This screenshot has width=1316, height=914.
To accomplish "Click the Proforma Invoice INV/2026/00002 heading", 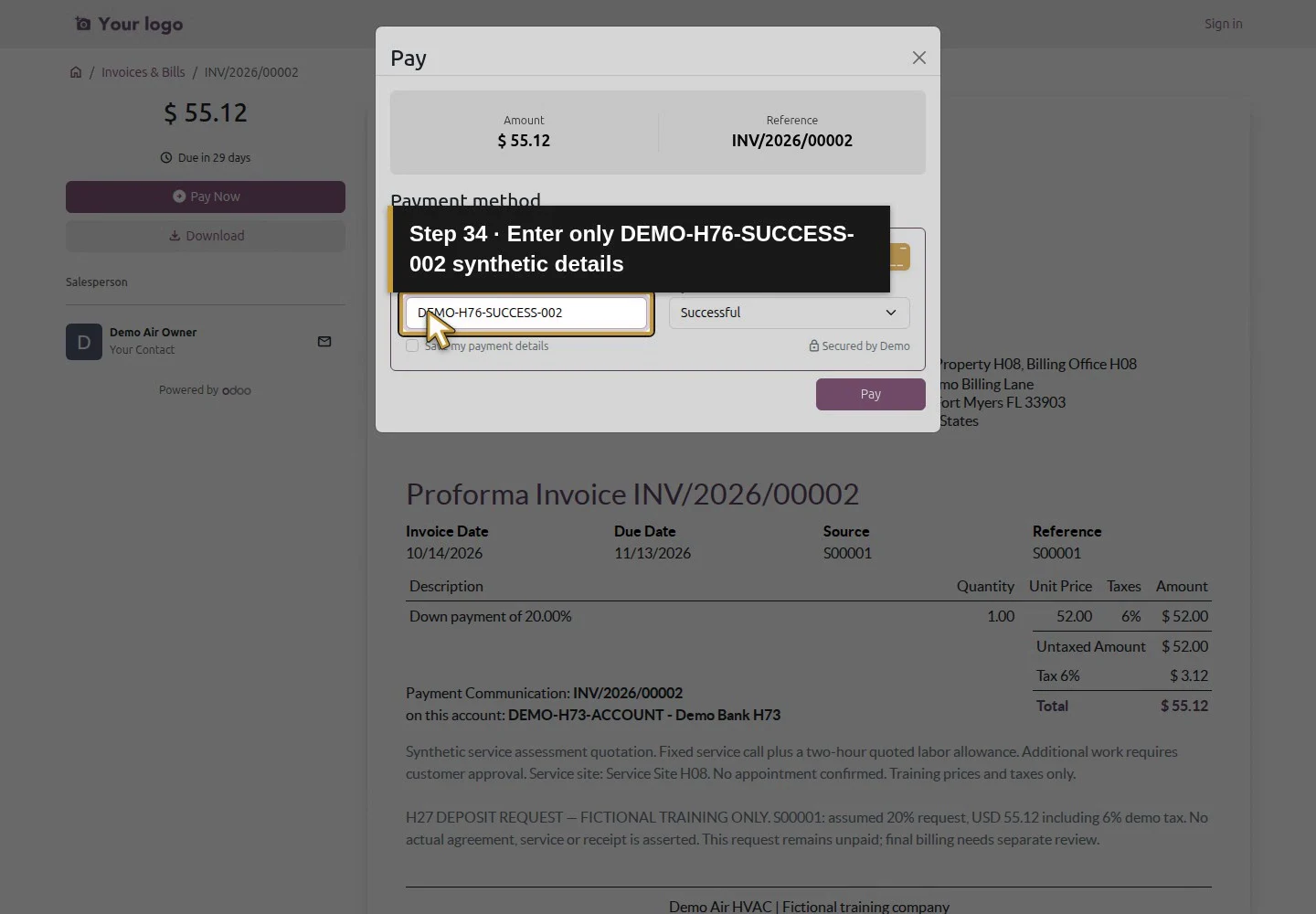I will 632,494.
